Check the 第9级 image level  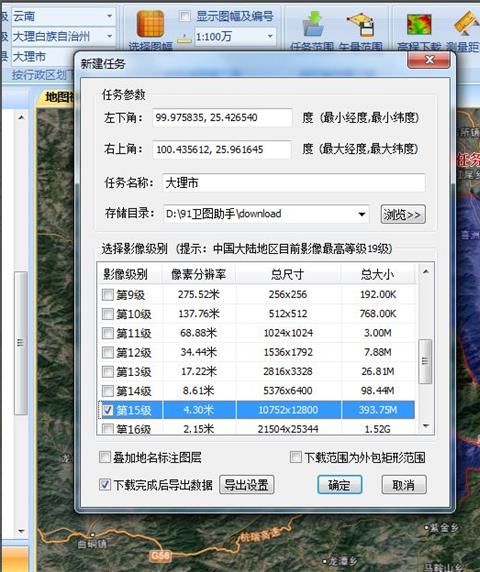click(x=108, y=294)
